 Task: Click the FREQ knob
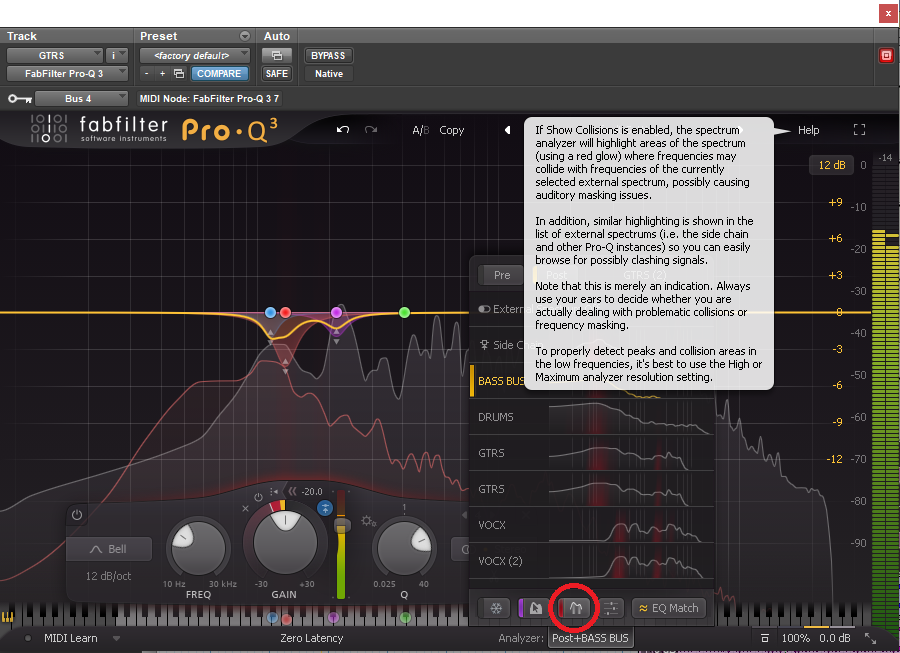198,548
